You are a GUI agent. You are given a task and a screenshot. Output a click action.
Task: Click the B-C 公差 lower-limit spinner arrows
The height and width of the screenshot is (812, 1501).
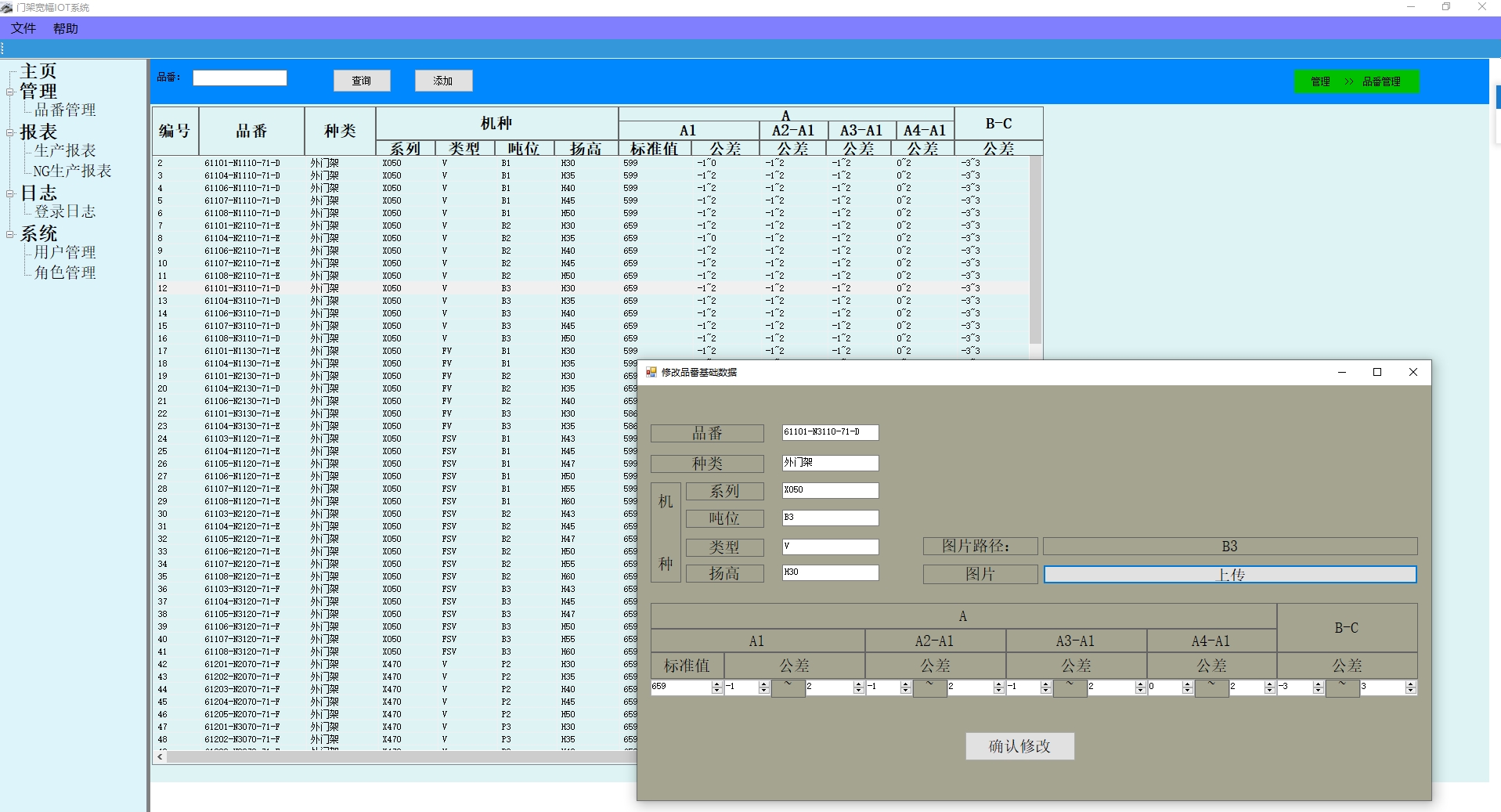click(x=1319, y=687)
